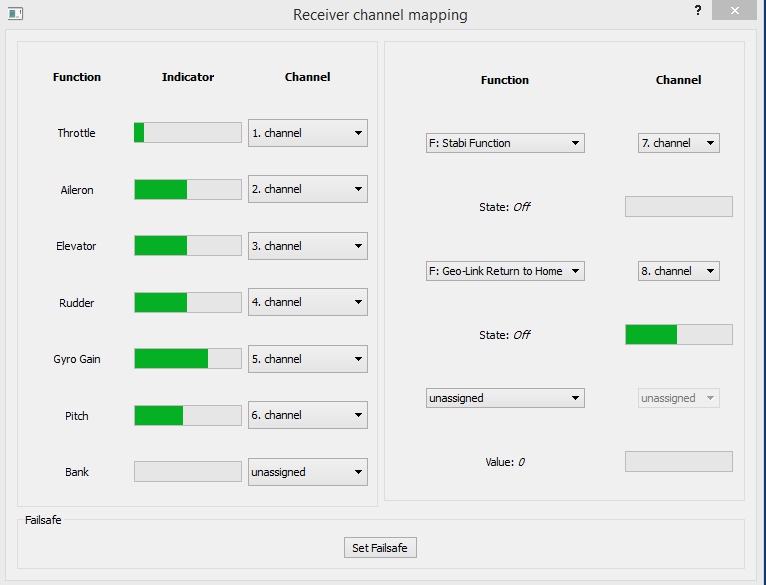The image size is (766, 585).
Task: Click the Throttle indicator bar
Action: (x=187, y=133)
